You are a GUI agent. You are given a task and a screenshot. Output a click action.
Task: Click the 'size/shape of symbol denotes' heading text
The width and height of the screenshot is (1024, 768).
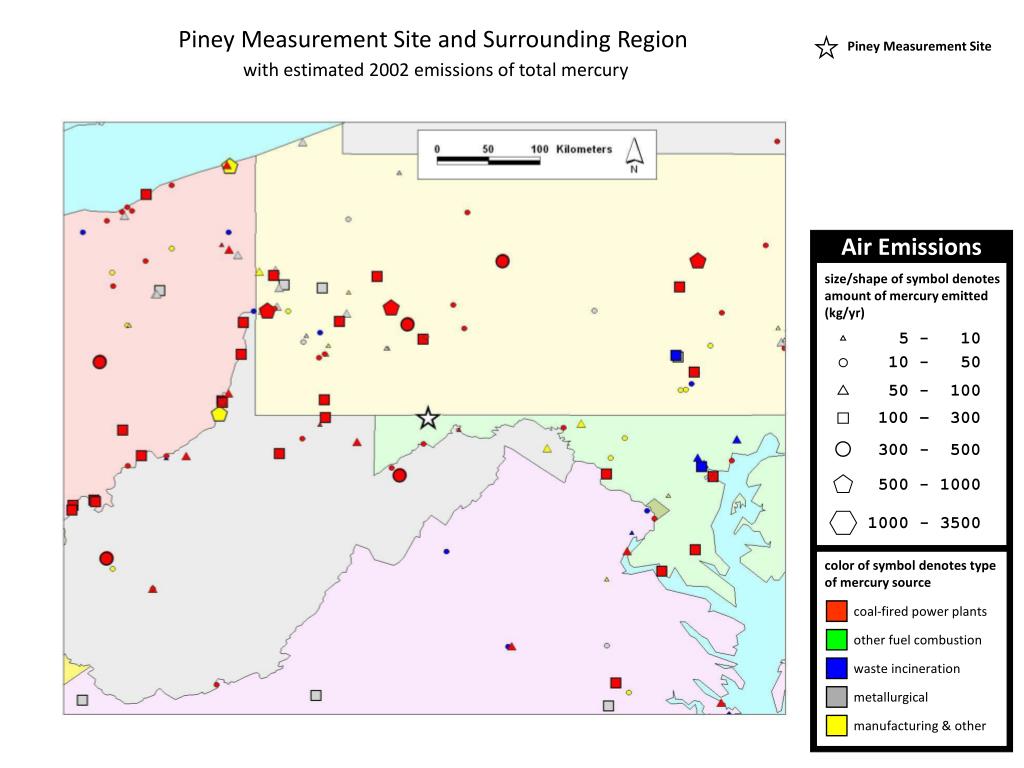click(x=912, y=279)
